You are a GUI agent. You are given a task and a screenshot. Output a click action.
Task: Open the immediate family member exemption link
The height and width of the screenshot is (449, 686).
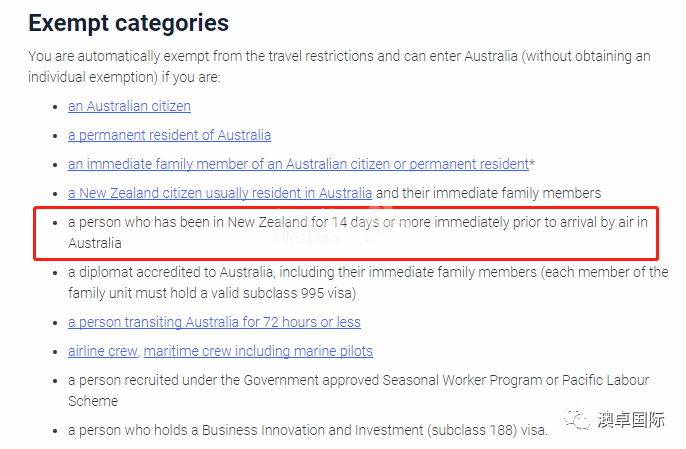click(x=298, y=164)
